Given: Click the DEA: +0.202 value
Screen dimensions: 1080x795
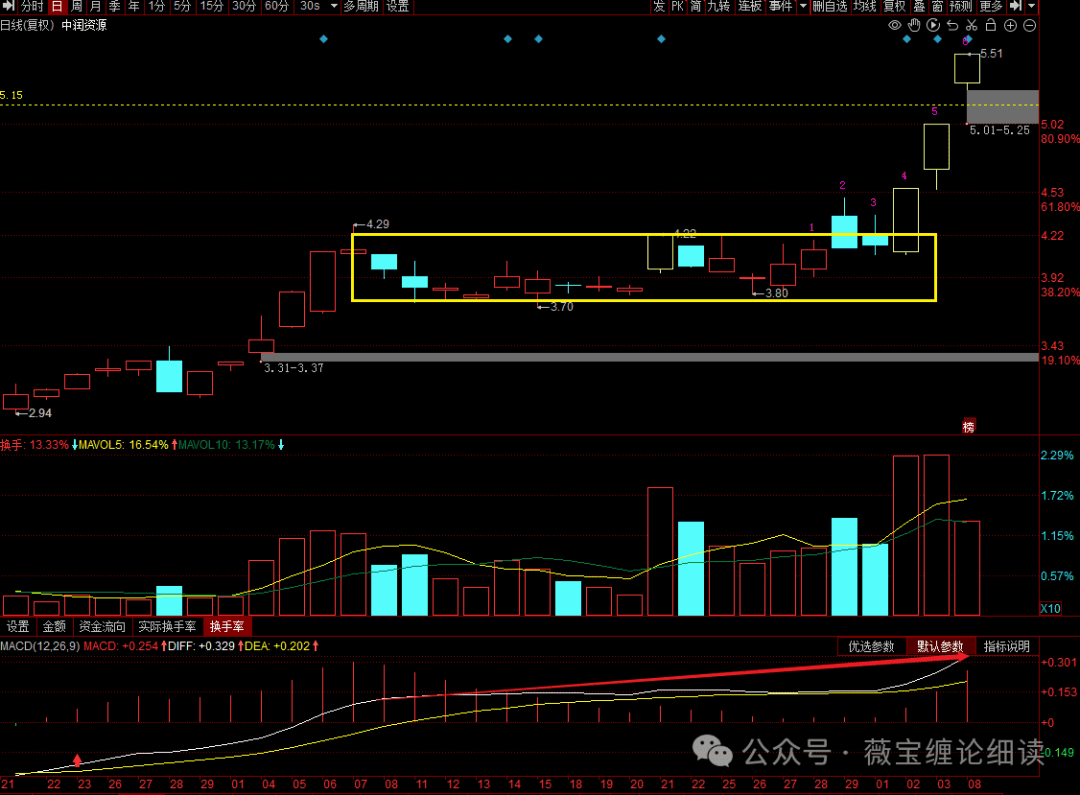Looking at the screenshot, I should (277, 646).
